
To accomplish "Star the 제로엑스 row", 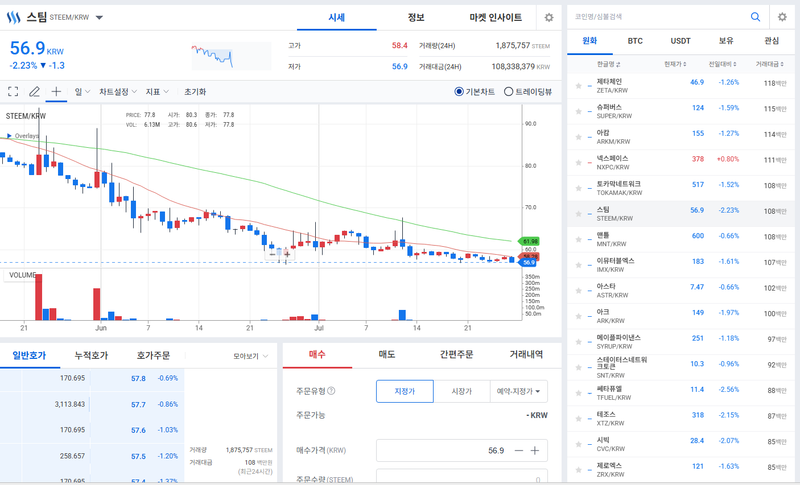I will point(579,470).
